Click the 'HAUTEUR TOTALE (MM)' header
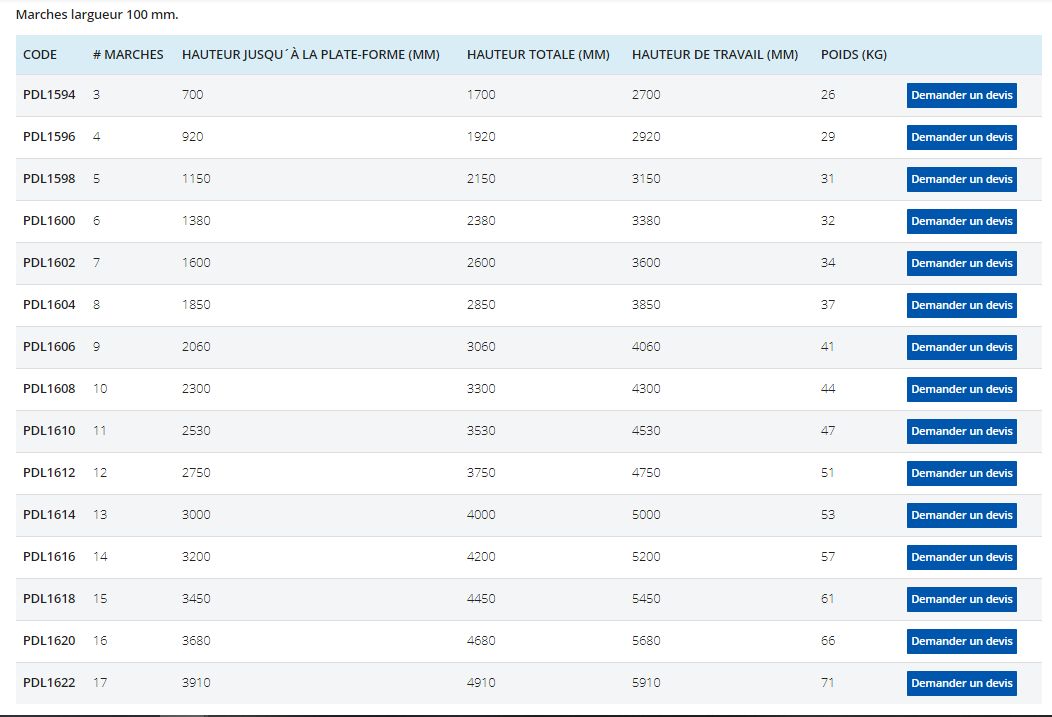Image resolution: width=1052 pixels, height=717 pixels. tap(538, 54)
